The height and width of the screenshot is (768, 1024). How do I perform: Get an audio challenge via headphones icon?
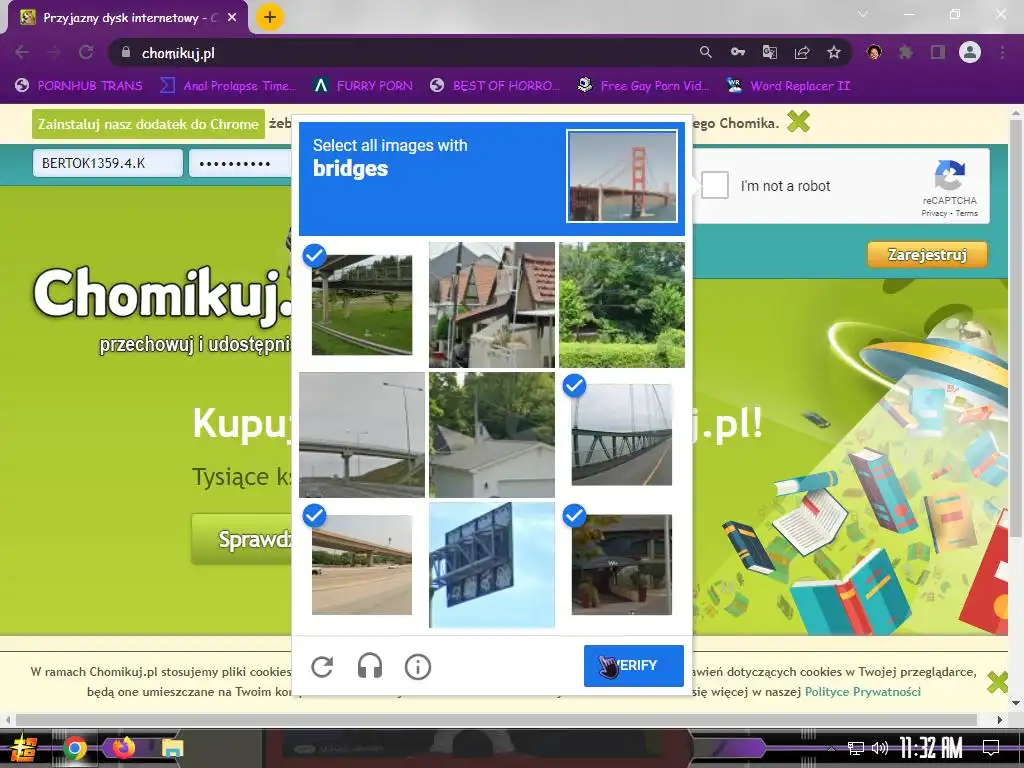tap(370, 667)
